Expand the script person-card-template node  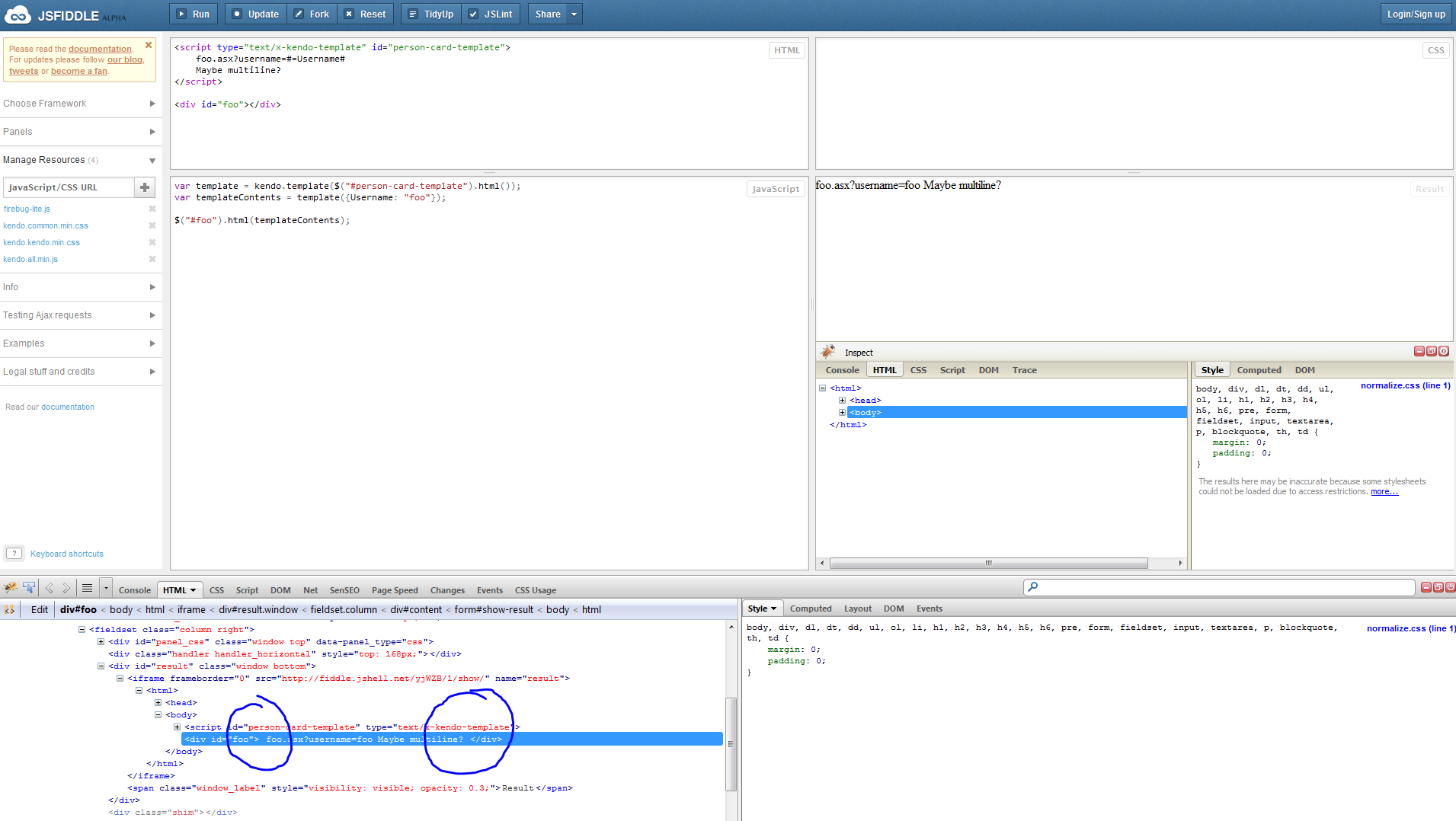177,727
